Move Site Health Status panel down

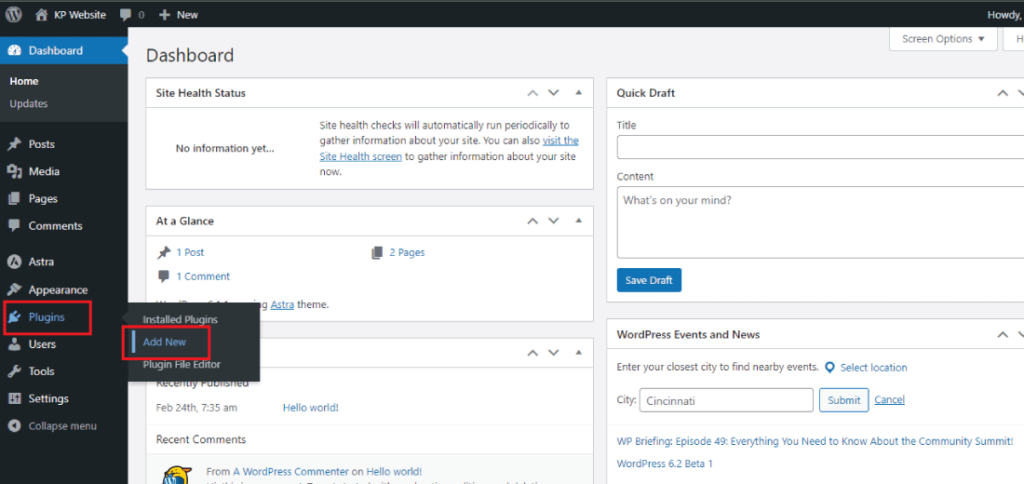point(553,93)
